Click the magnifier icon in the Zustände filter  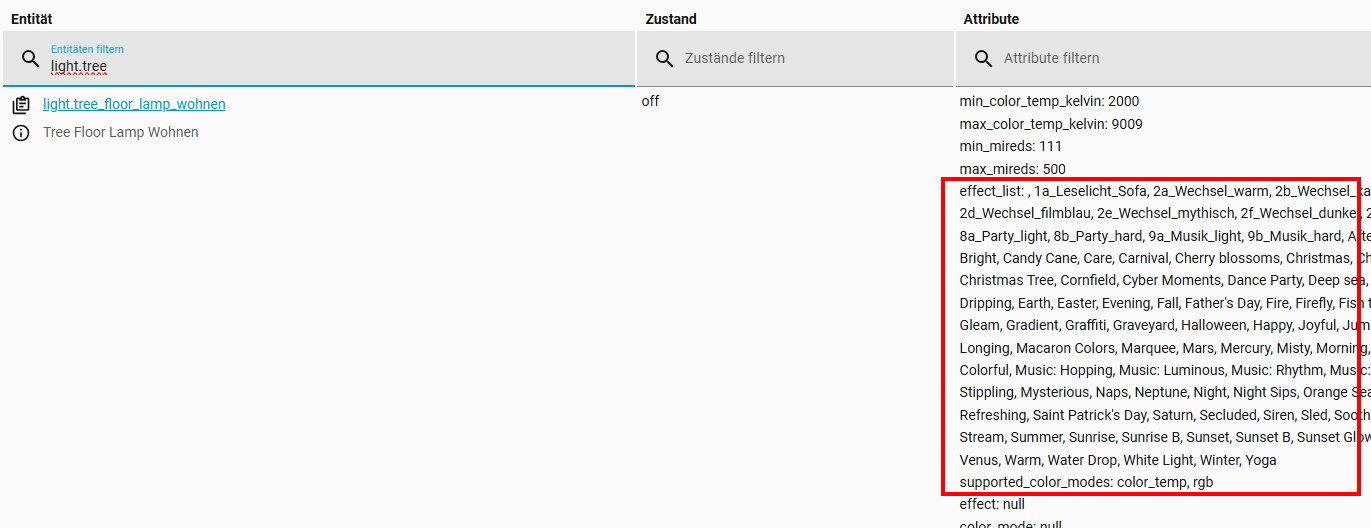tap(665, 59)
